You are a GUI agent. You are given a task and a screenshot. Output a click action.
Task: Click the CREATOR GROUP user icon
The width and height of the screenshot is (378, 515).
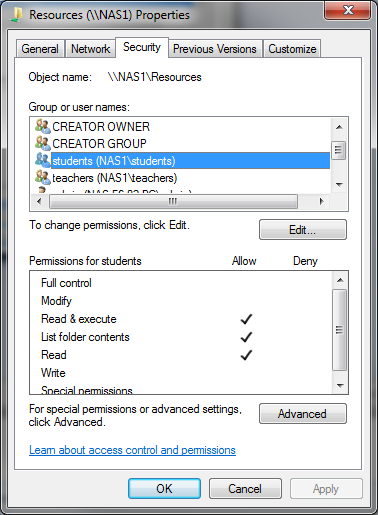[x=43, y=143]
